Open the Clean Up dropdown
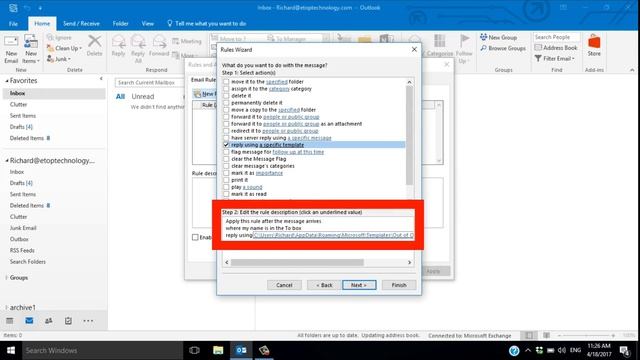The height and width of the screenshot is (360, 640). coord(64,48)
